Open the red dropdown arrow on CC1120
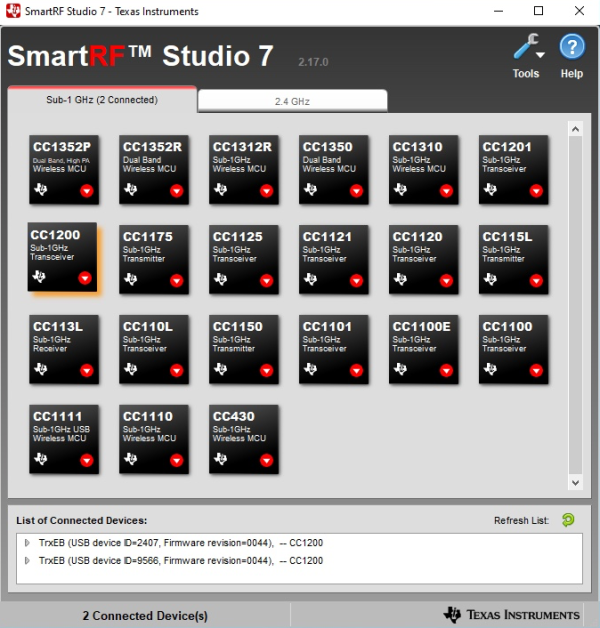 446,280
